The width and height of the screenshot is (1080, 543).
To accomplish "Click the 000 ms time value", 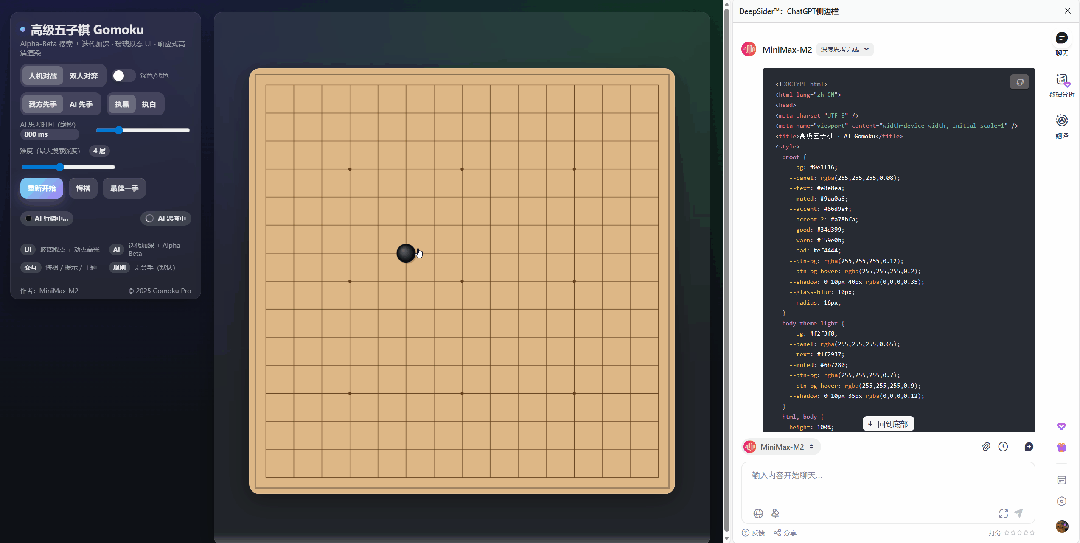I will coord(49,135).
